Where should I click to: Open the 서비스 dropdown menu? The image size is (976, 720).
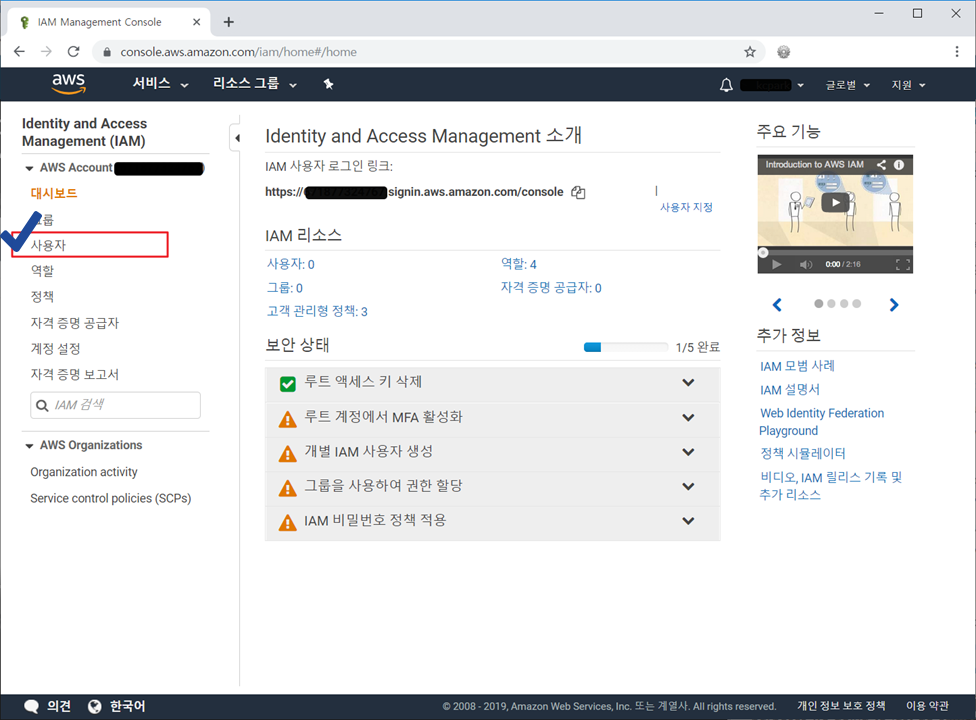160,83
